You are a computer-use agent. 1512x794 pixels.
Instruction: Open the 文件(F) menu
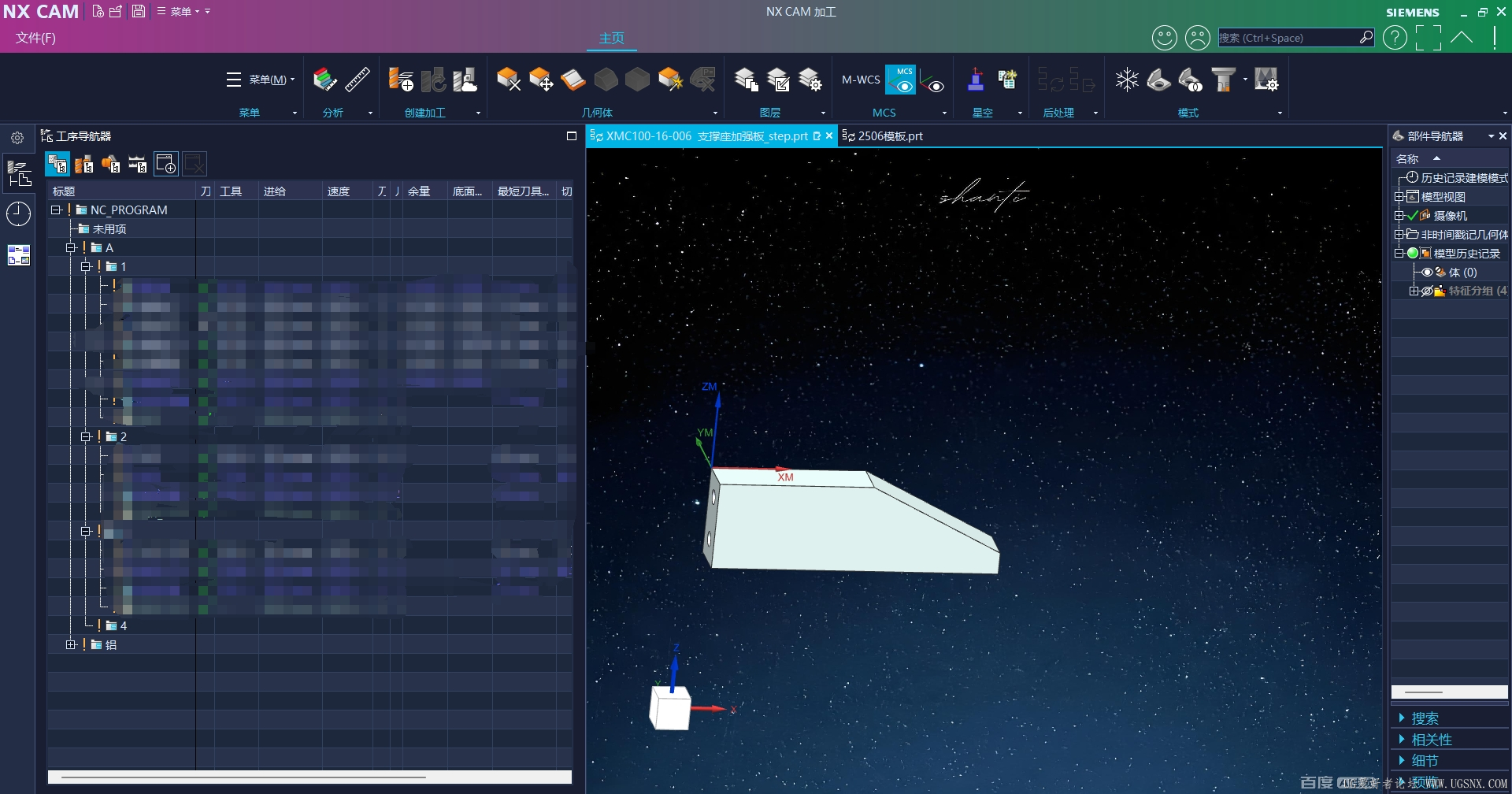point(35,38)
